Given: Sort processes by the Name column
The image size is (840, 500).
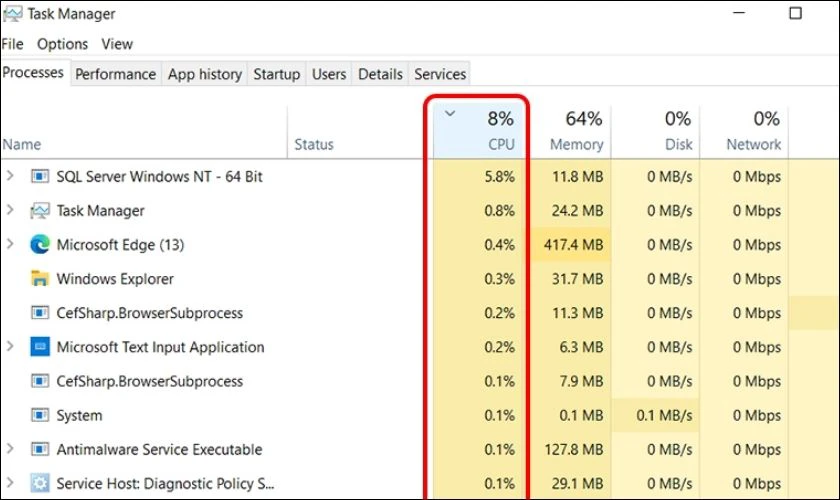Looking at the screenshot, I should pos(144,132).
